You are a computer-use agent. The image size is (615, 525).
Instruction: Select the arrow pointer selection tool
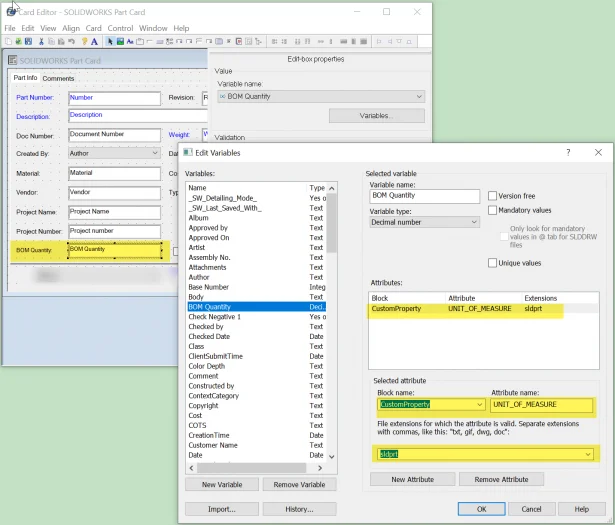[108, 42]
